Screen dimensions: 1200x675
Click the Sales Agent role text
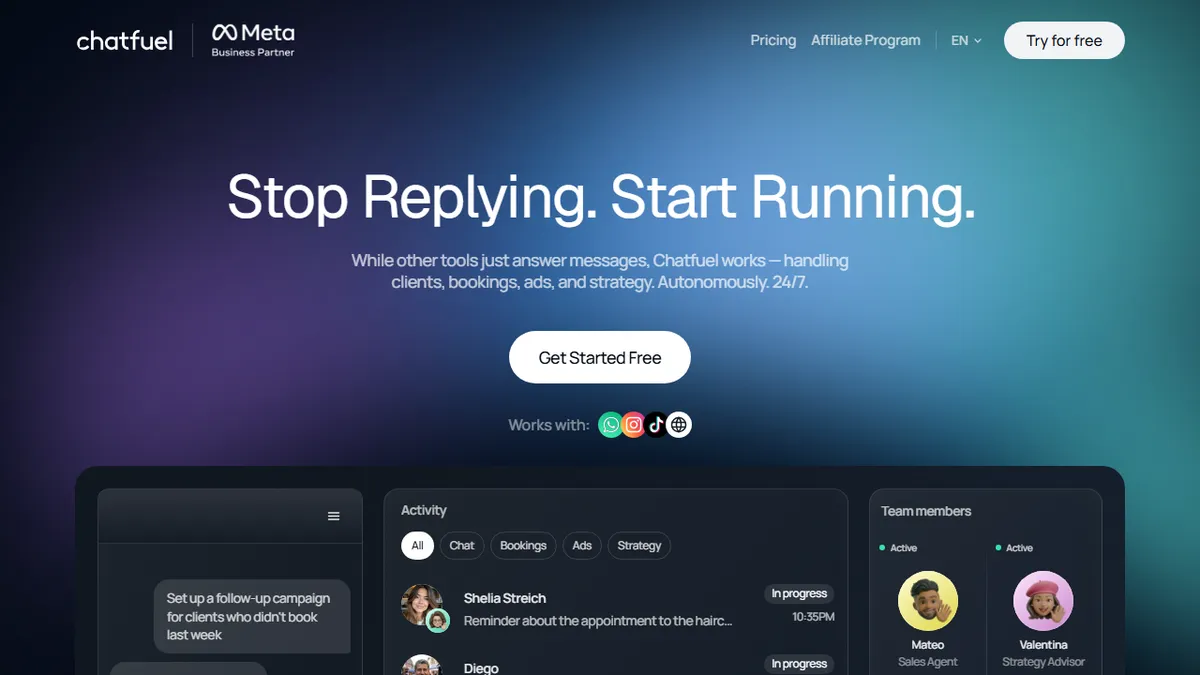click(x=928, y=662)
